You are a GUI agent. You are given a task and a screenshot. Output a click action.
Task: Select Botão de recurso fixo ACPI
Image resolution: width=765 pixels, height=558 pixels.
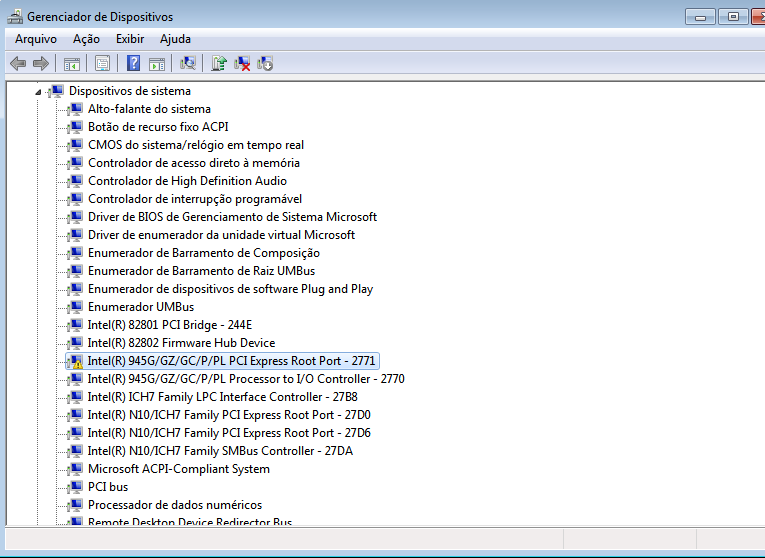[x=158, y=127]
